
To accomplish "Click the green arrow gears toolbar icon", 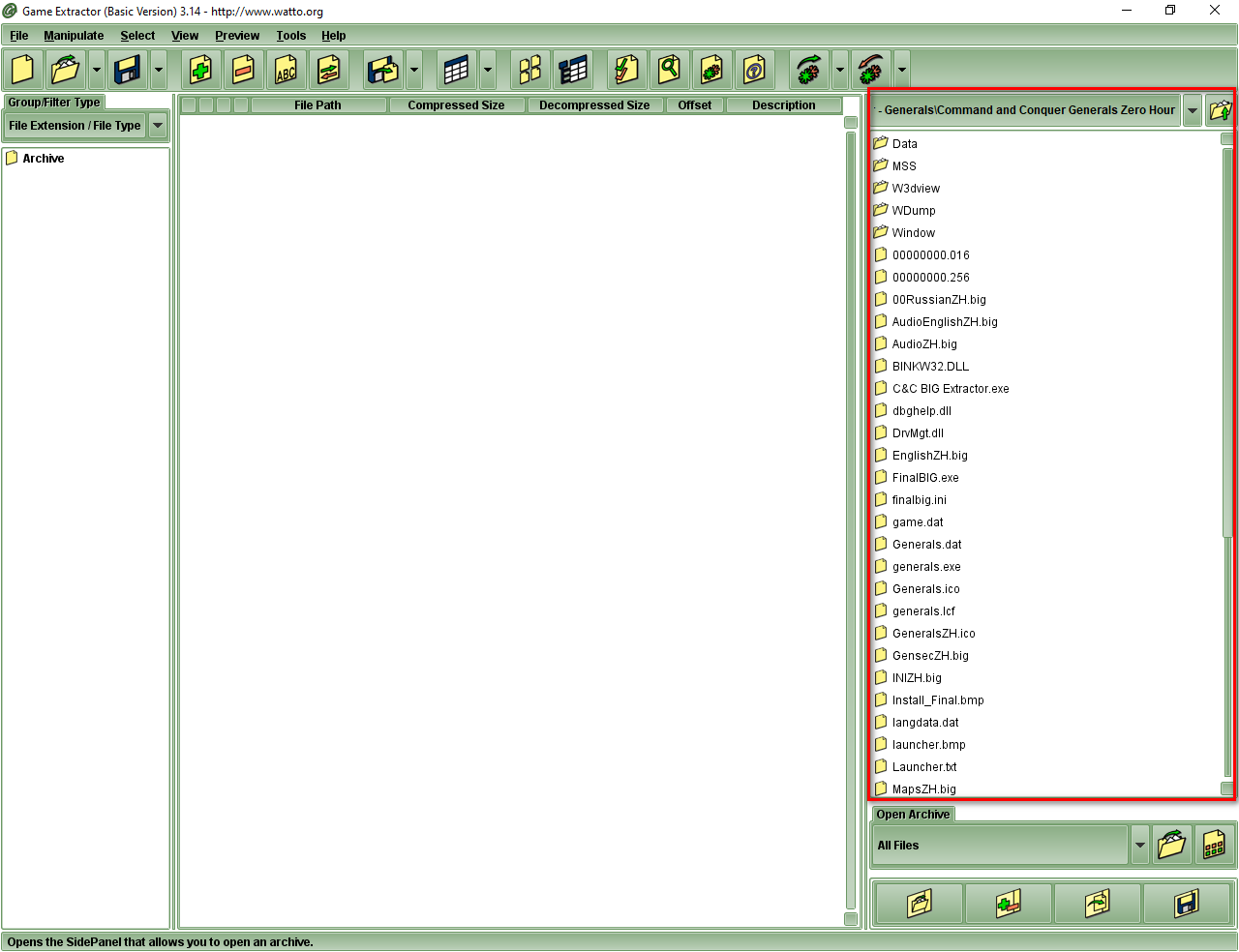I will click(809, 70).
